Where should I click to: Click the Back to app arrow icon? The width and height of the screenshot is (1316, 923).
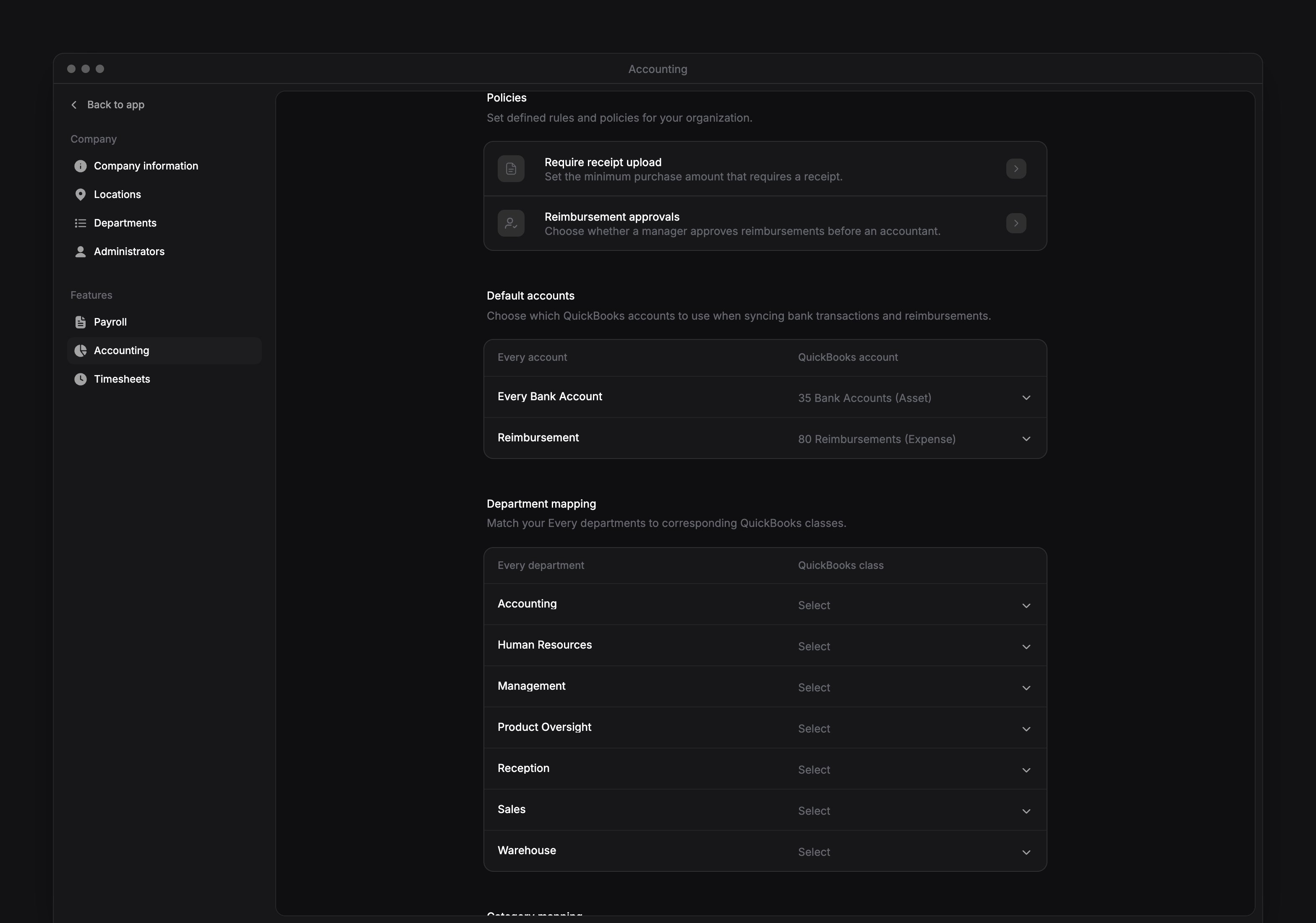(74, 105)
